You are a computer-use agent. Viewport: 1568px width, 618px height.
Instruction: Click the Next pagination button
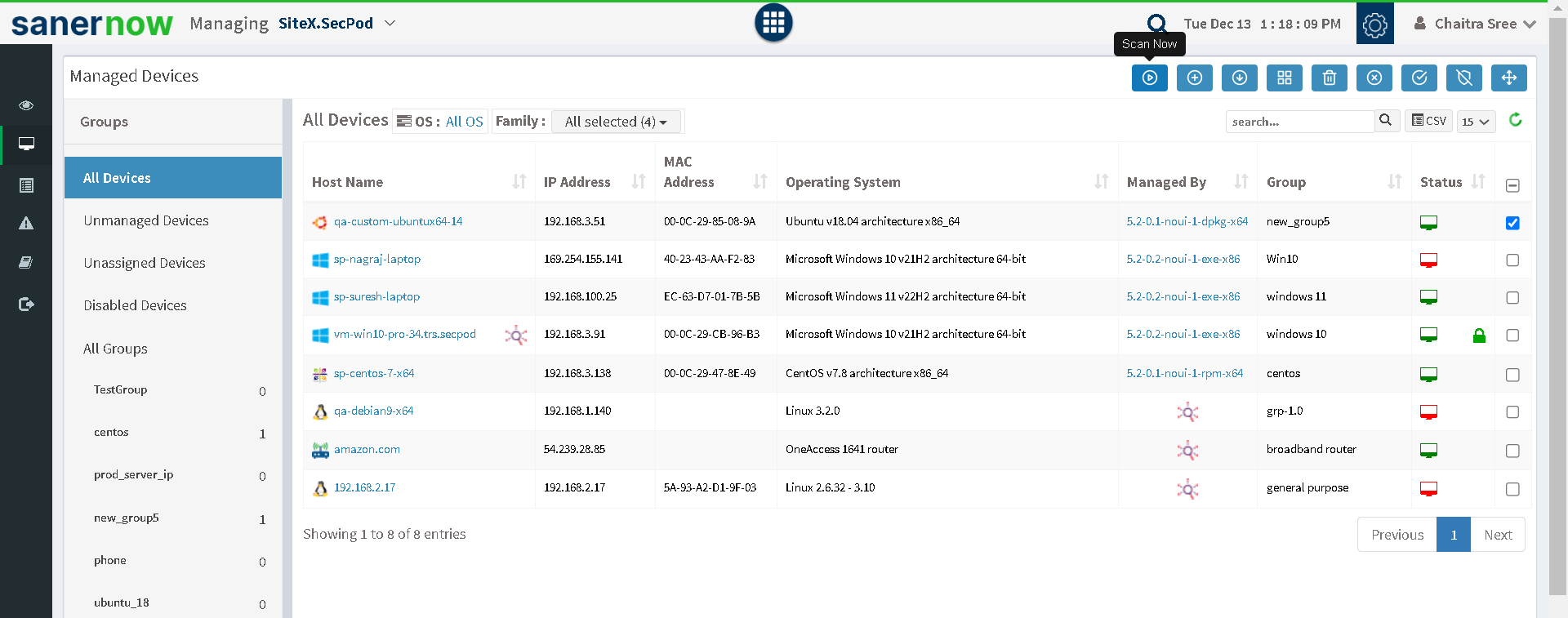click(1498, 535)
